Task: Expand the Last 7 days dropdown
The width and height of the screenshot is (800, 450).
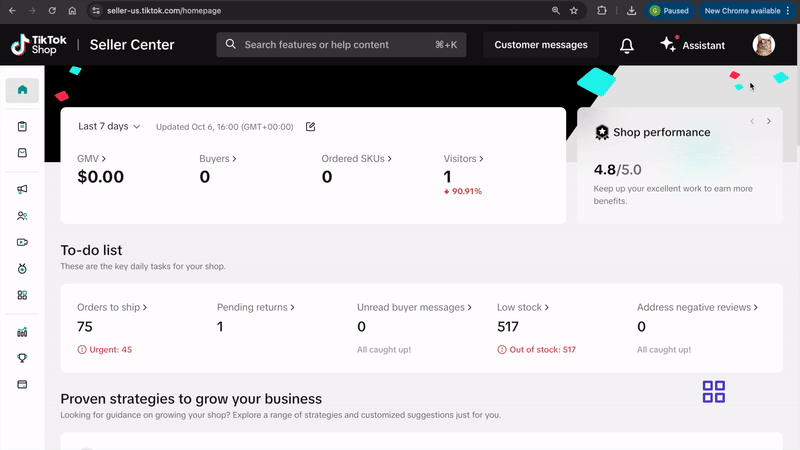Action: pos(109,127)
